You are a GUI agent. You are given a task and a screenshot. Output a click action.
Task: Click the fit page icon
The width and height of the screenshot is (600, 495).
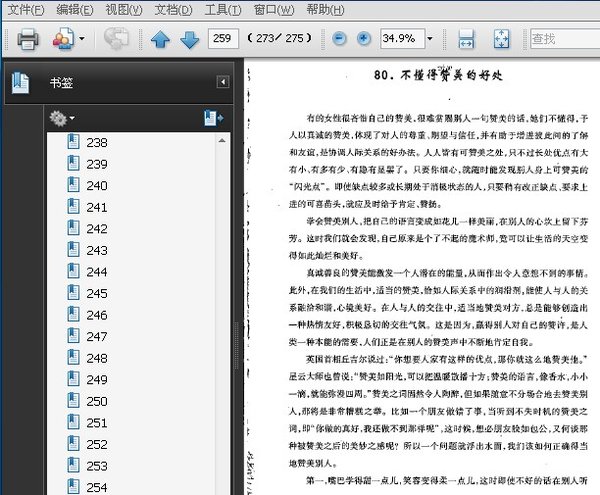point(501,40)
